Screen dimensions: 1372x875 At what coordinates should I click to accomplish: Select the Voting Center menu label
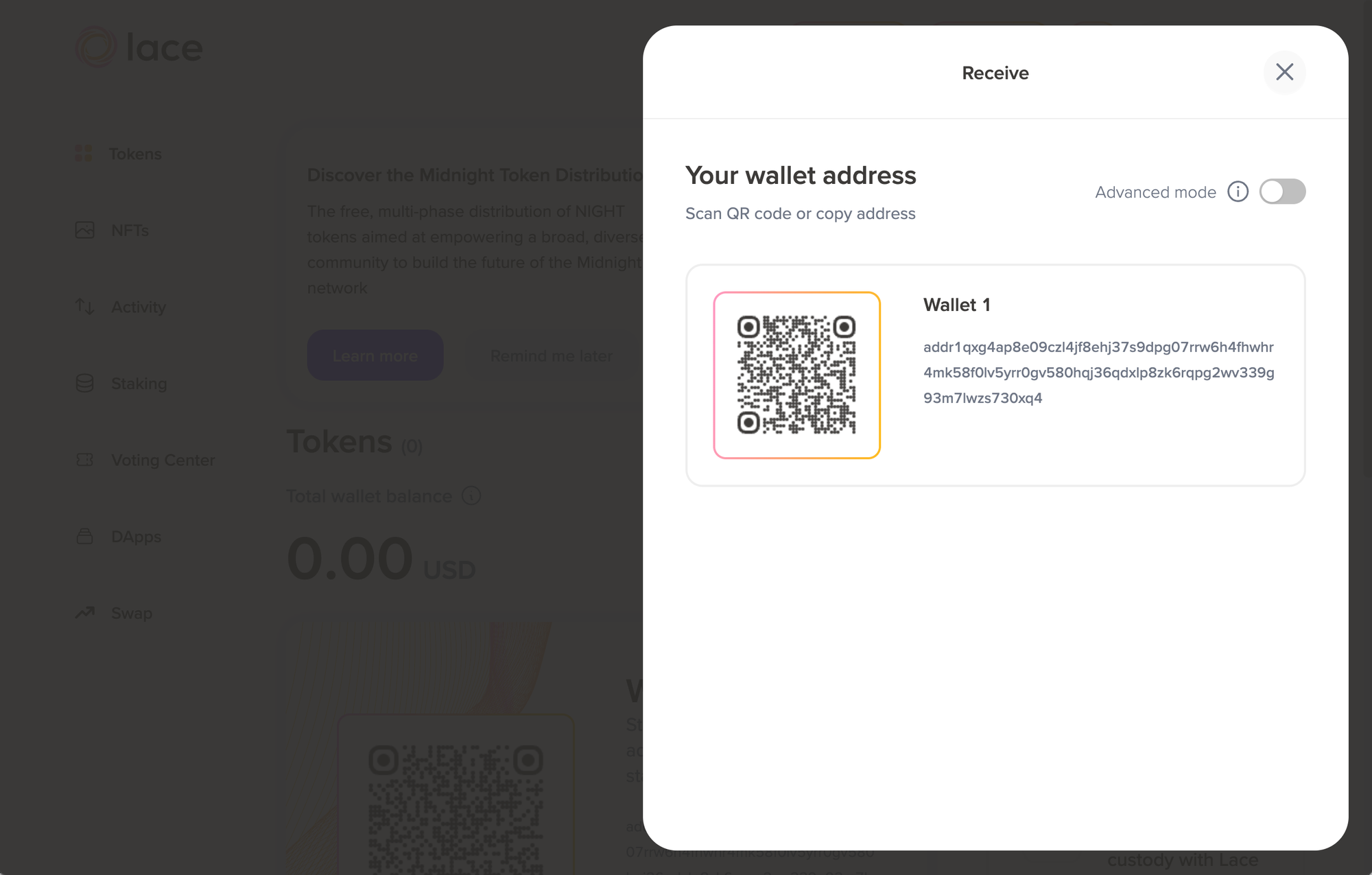163,460
